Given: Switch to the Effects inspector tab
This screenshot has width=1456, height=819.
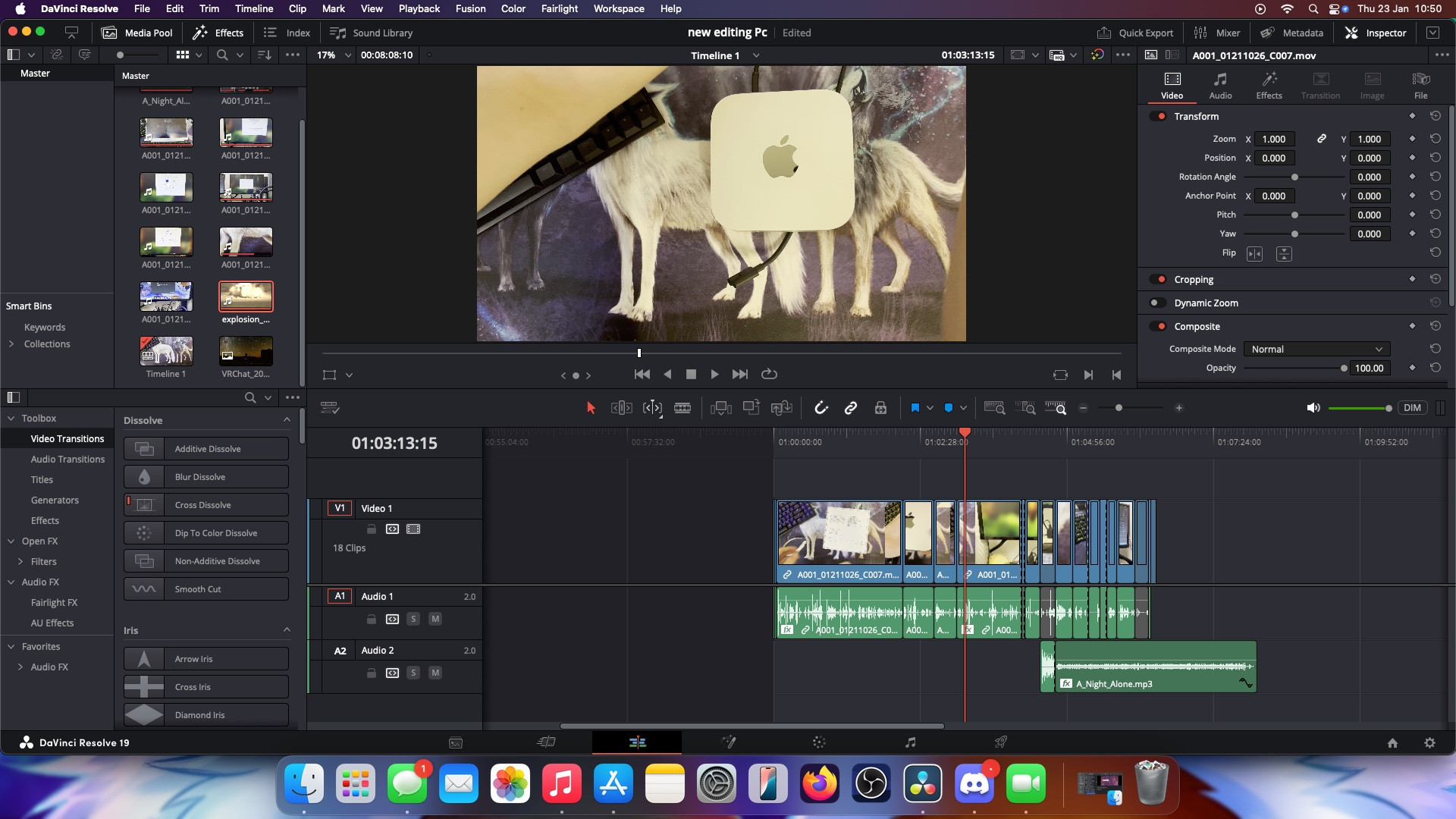Looking at the screenshot, I should coord(1269,85).
